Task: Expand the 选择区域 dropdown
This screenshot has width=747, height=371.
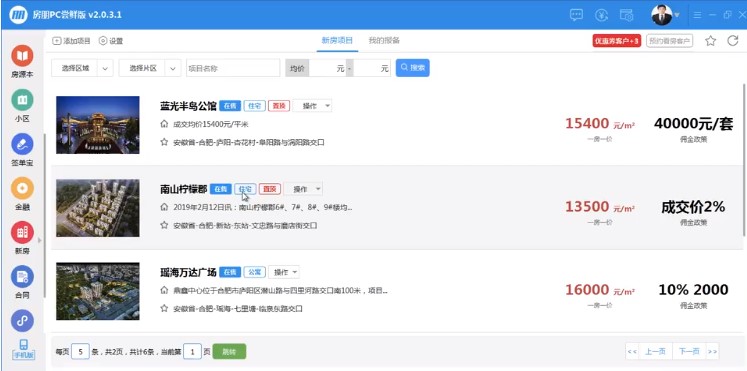Action: point(82,68)
